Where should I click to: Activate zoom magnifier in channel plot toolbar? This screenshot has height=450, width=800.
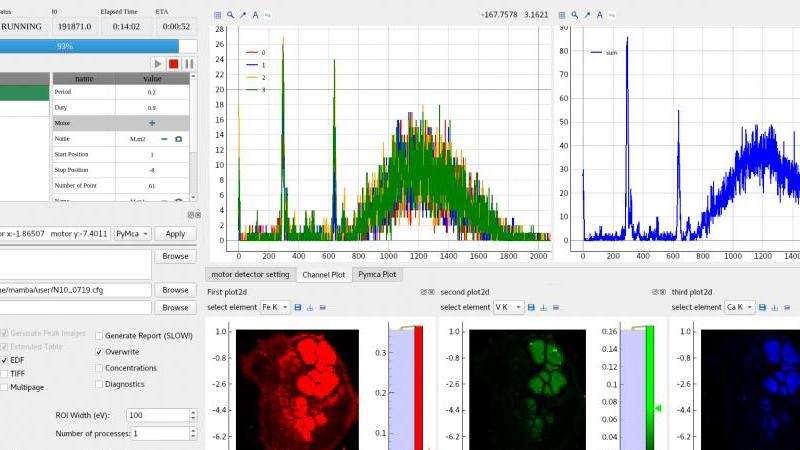tap(230, 15)
